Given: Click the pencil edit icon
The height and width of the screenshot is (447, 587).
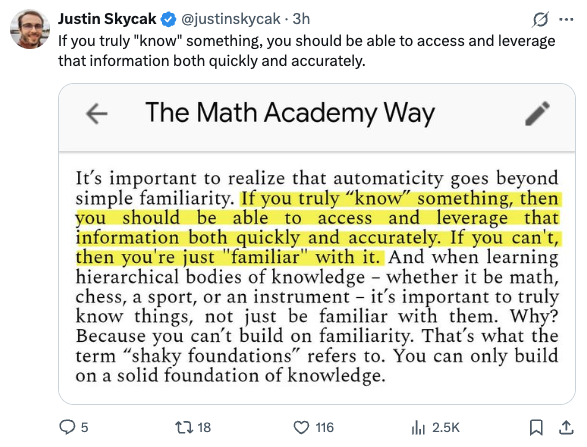Looking at the screenshot, I should (x=537, y=113).
